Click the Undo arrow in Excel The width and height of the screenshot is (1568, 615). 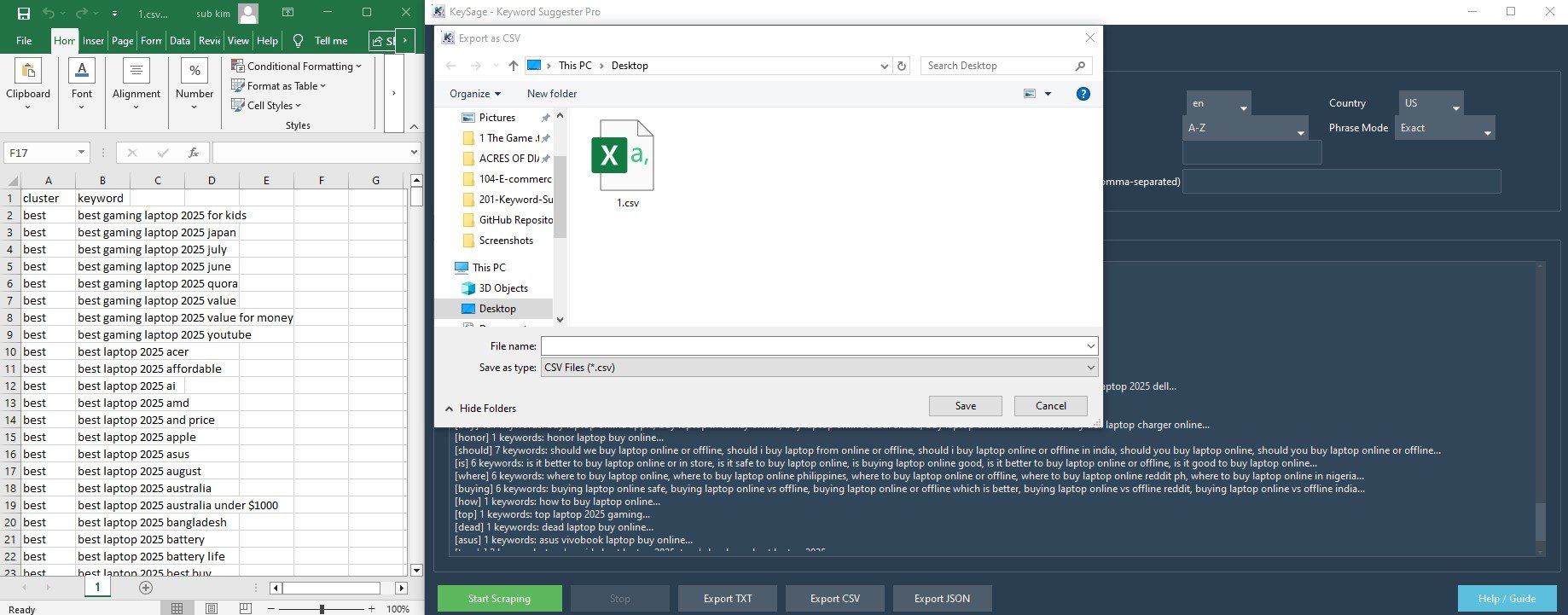(x=49, y=14)
